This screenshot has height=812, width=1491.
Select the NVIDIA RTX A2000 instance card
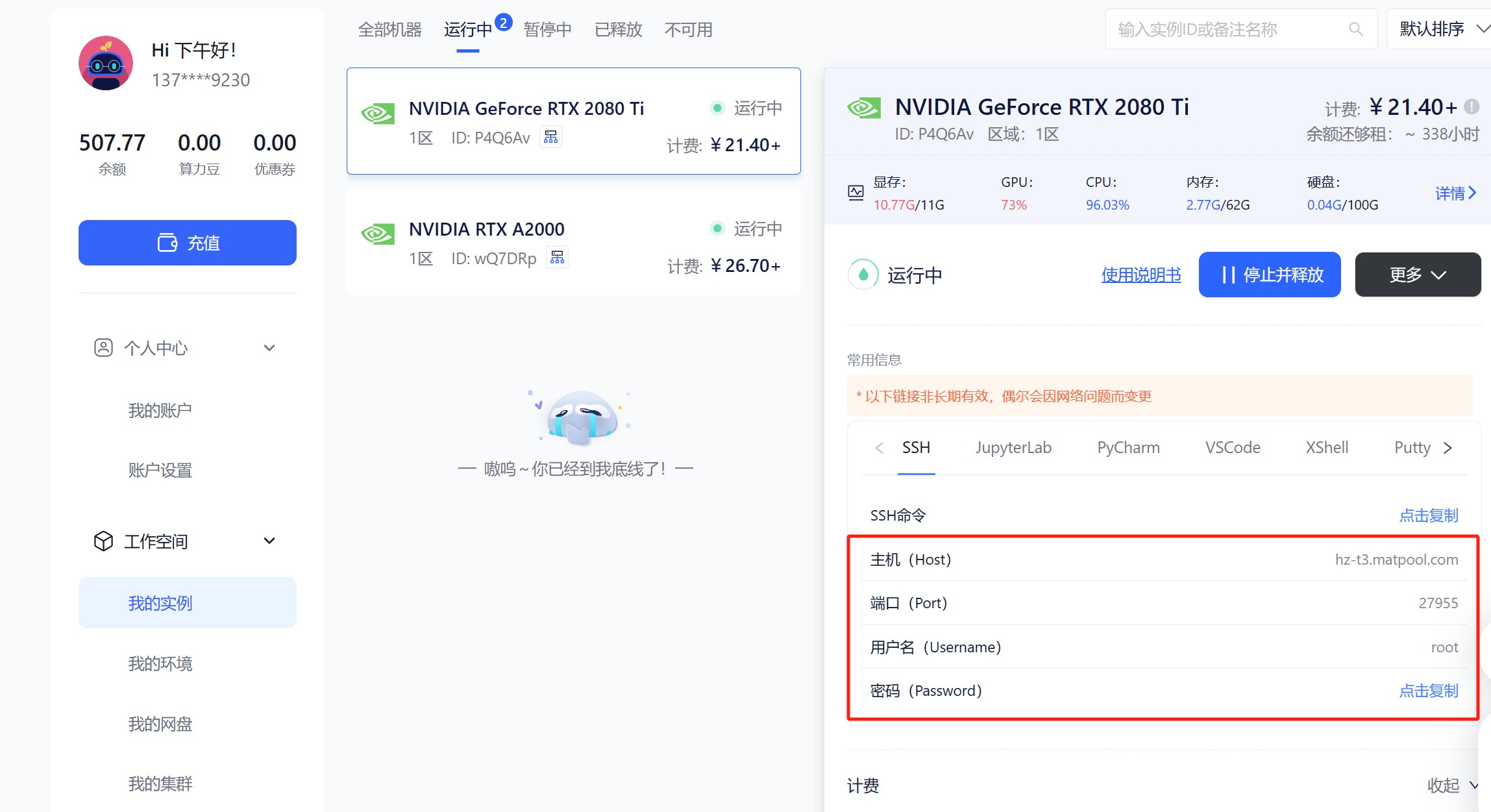pyautogui.click(x=574, y=242)
